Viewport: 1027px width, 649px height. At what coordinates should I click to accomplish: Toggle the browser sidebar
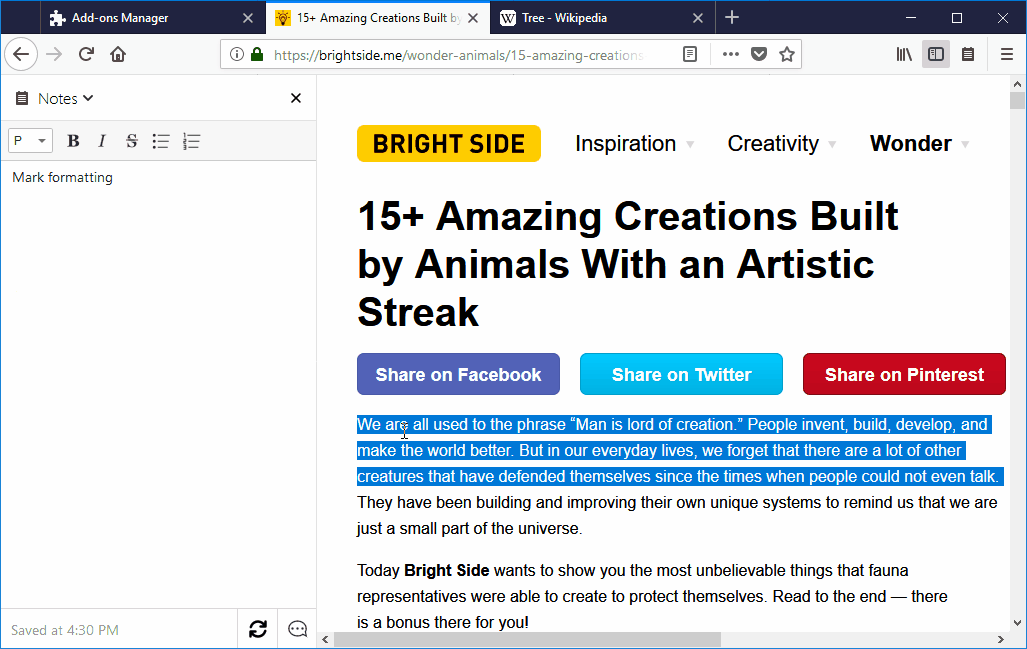coord(936,54)
